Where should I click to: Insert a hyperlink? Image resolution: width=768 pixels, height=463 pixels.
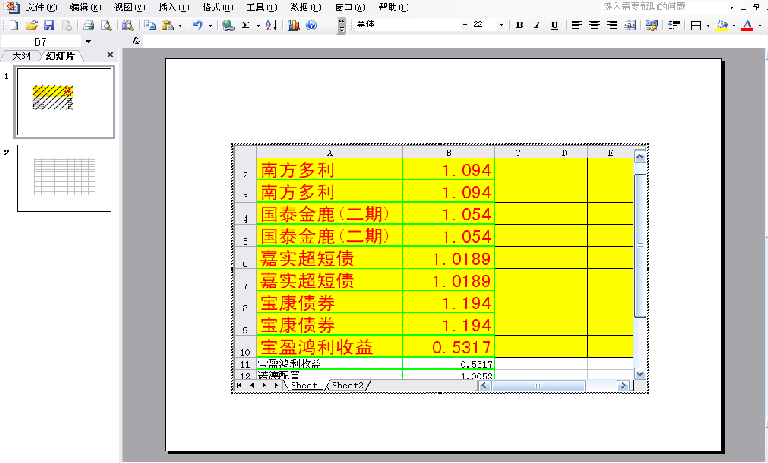[x=228, y=25]
